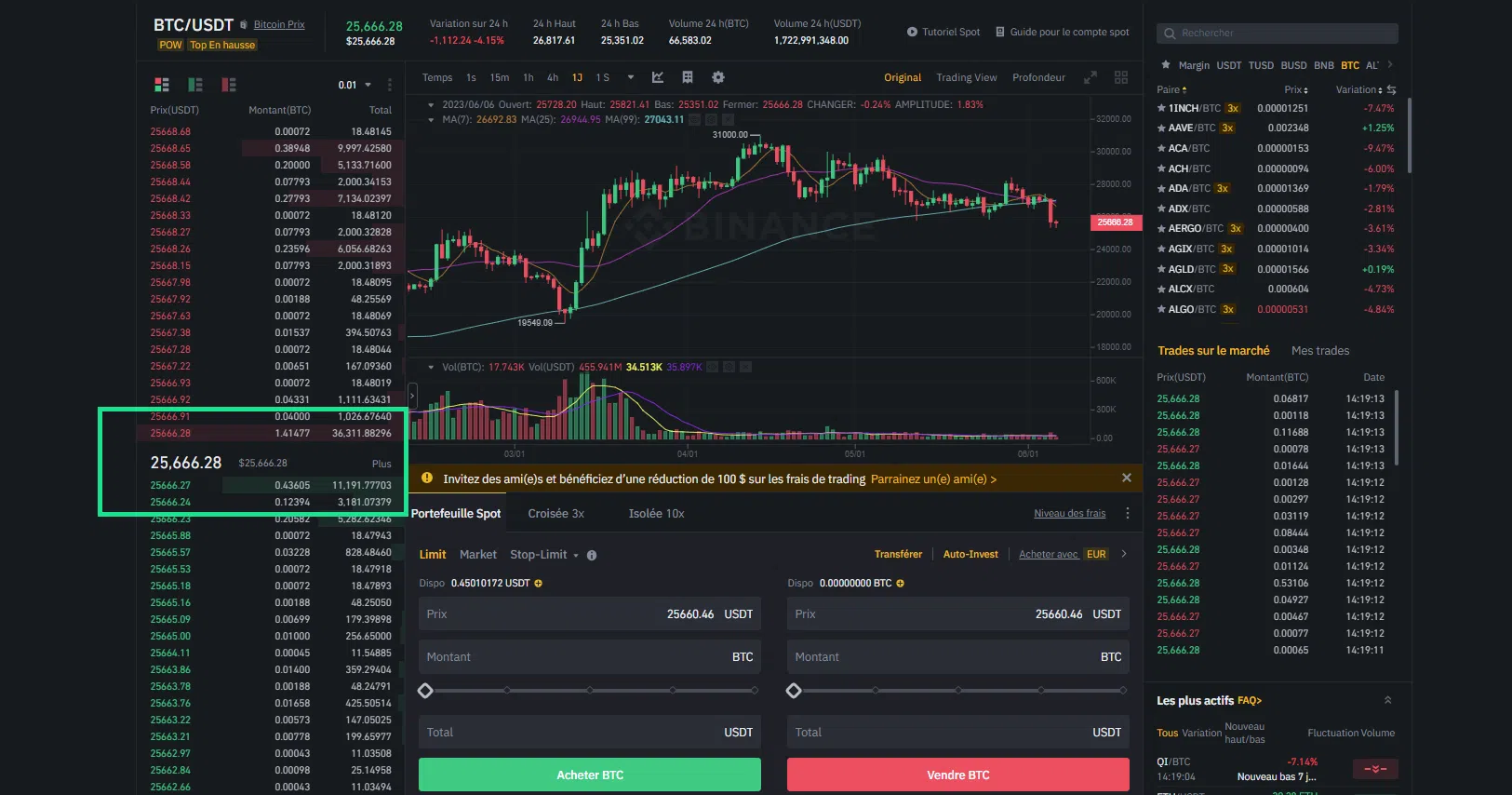Click plus icon beside USDT available balance
Viewport: 1512px width, 795px height.
click(538, 584)
